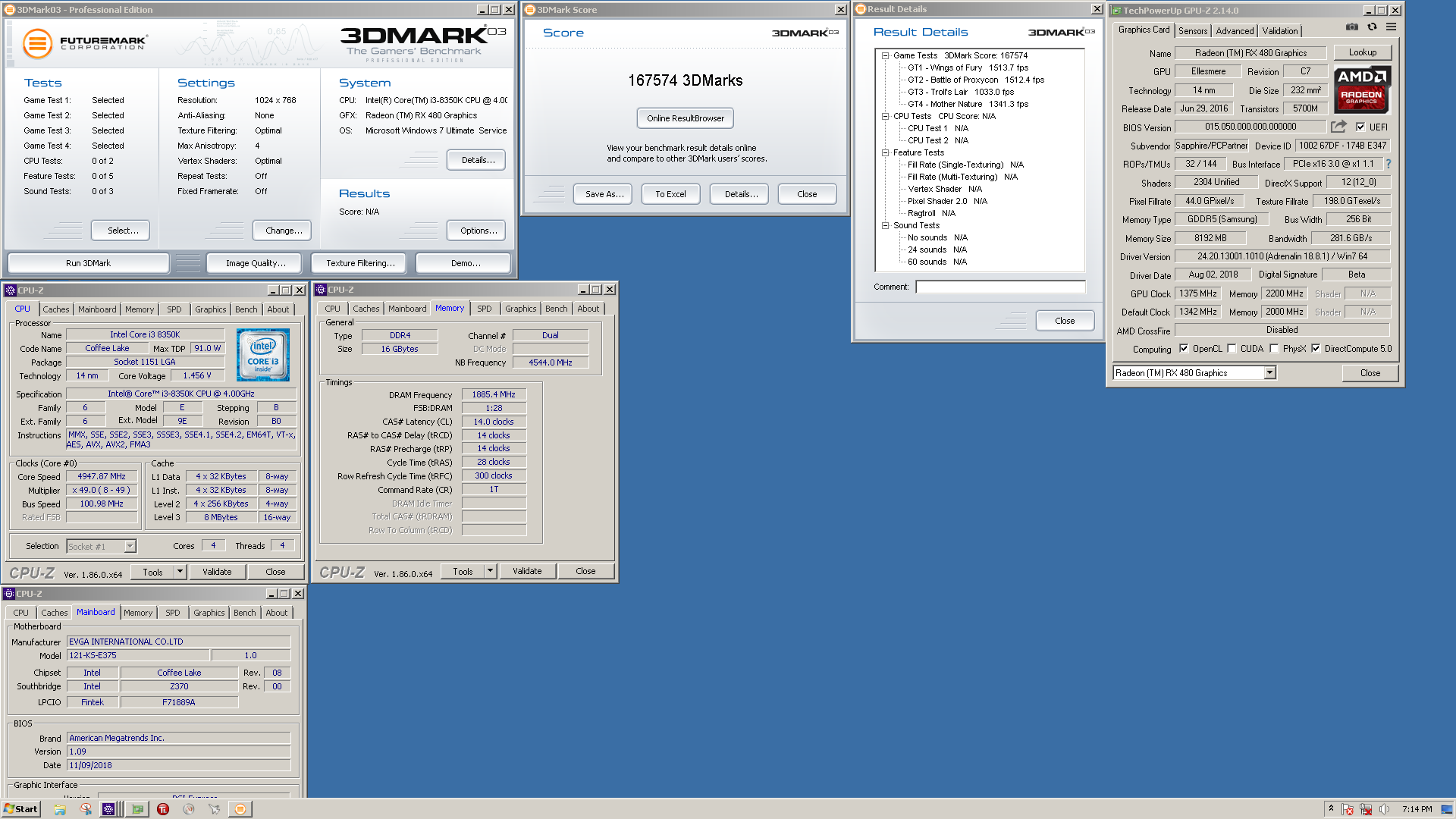This screenshot has height=819, width=1456.
Task: Open SPD tab in CPU-Z Memory window
Action: click(x=485, y=309)
